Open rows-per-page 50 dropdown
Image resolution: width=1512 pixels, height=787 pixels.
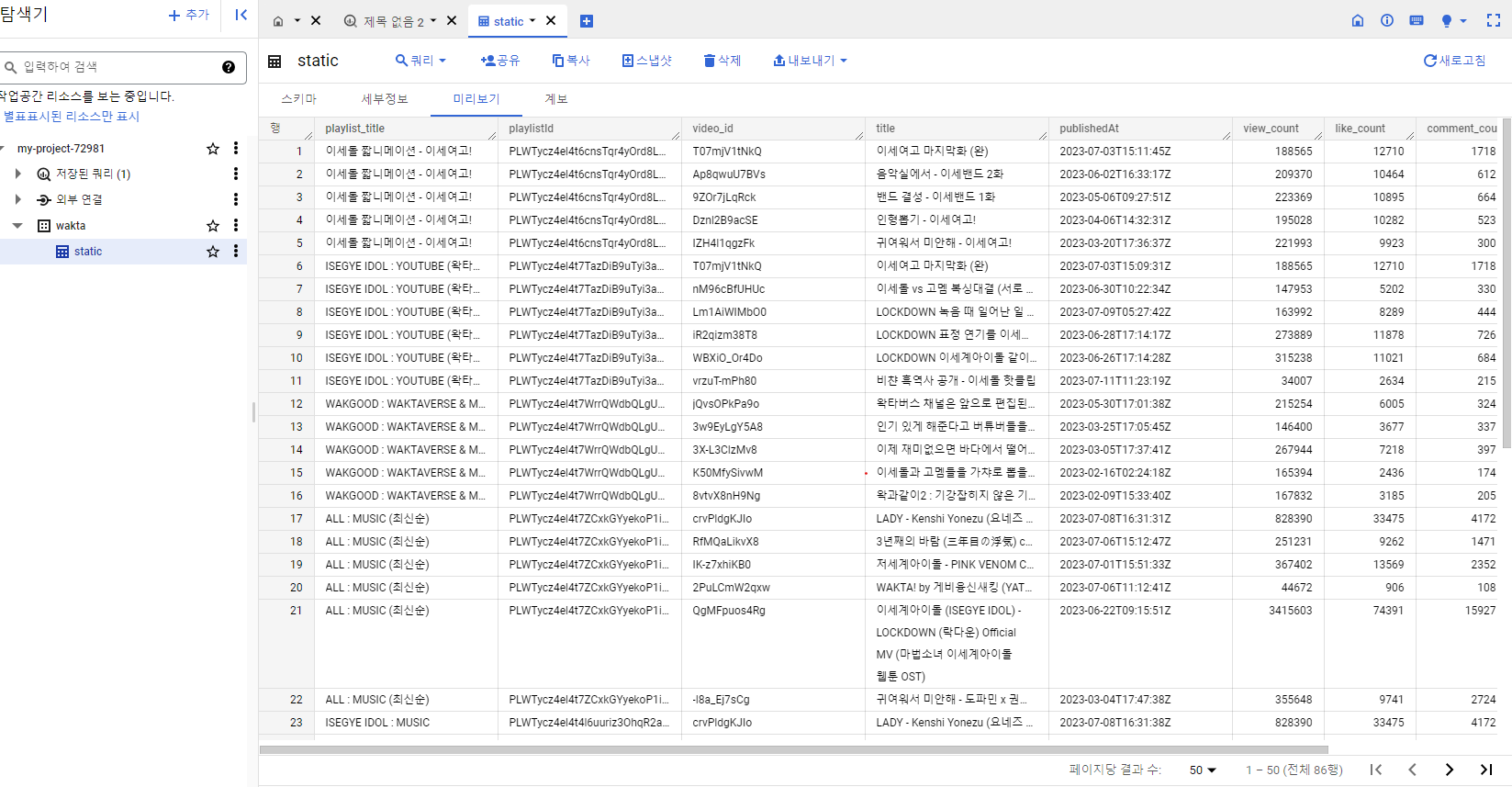pos(1203,770)
